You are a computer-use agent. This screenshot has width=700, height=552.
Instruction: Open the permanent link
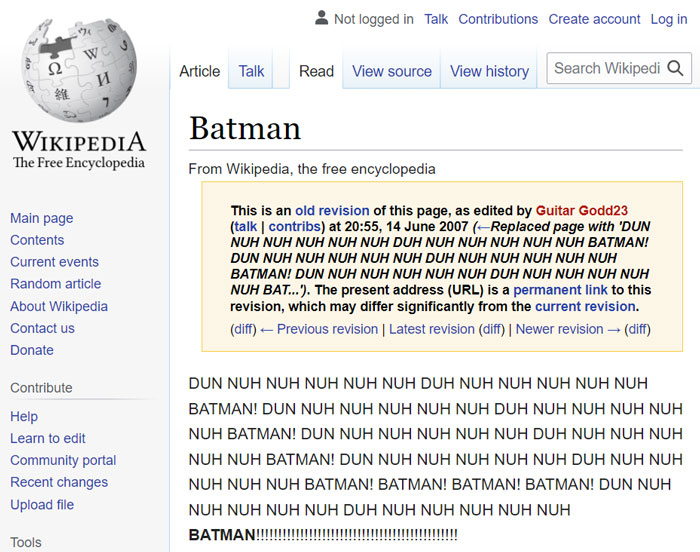560,290
